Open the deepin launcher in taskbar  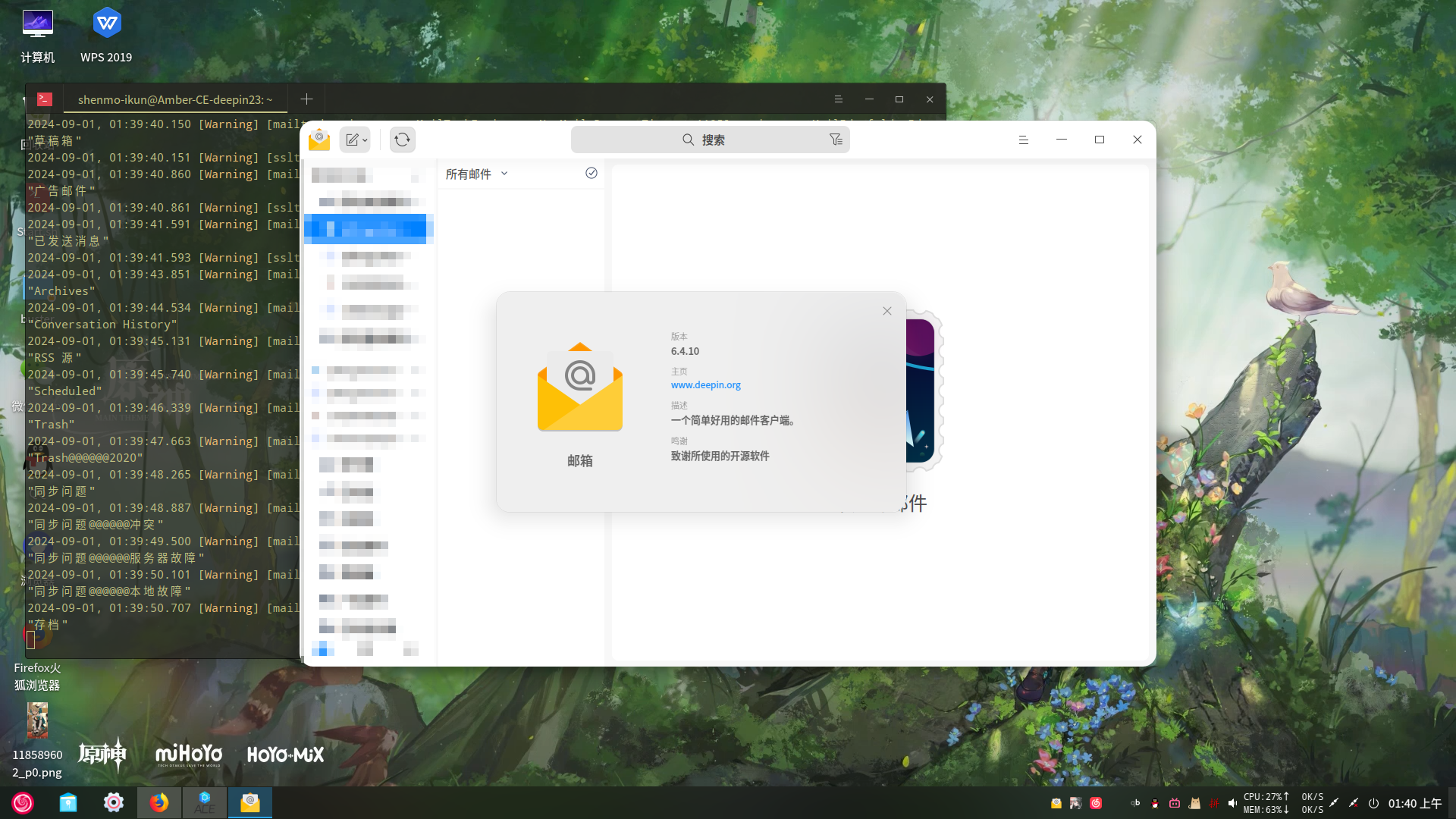[23, 802]
